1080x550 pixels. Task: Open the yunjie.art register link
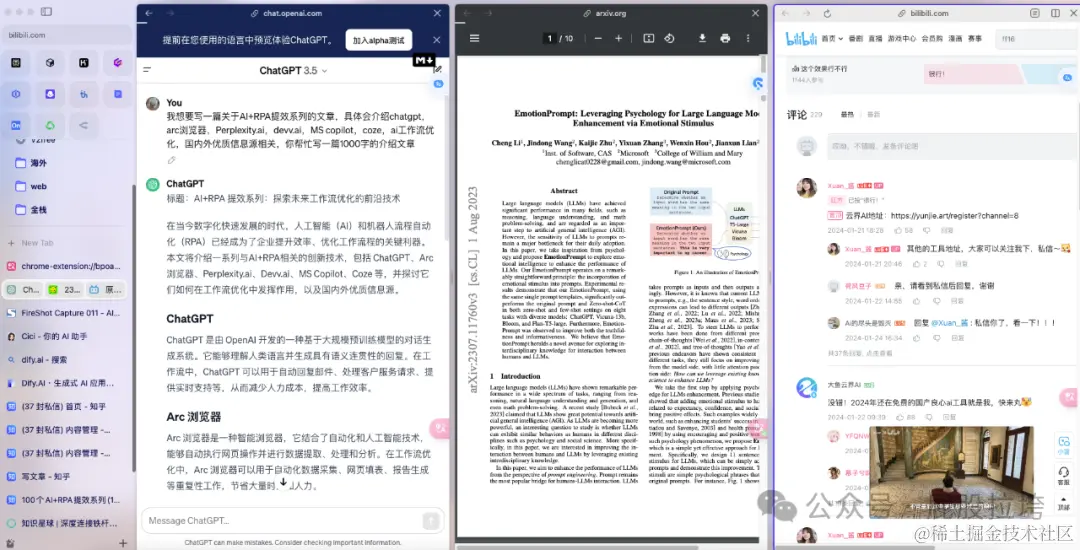954,215
